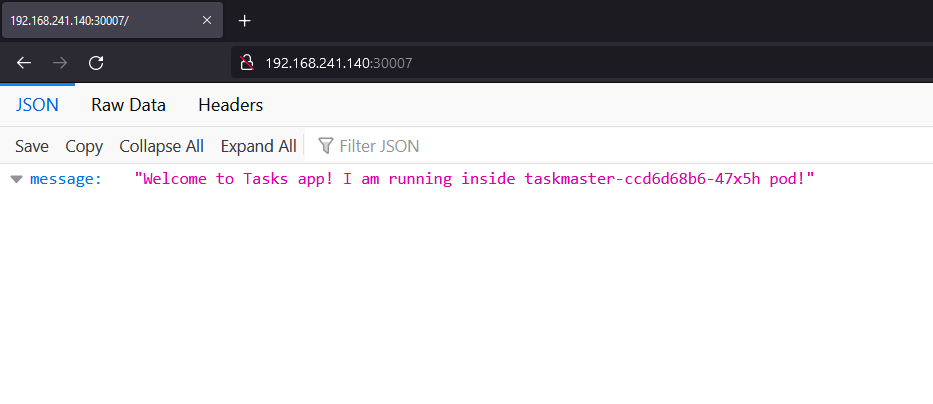The height and width of the screenshot is (404, 933).
Task: Collapse the message row triangle
Action: pos(17,179)
